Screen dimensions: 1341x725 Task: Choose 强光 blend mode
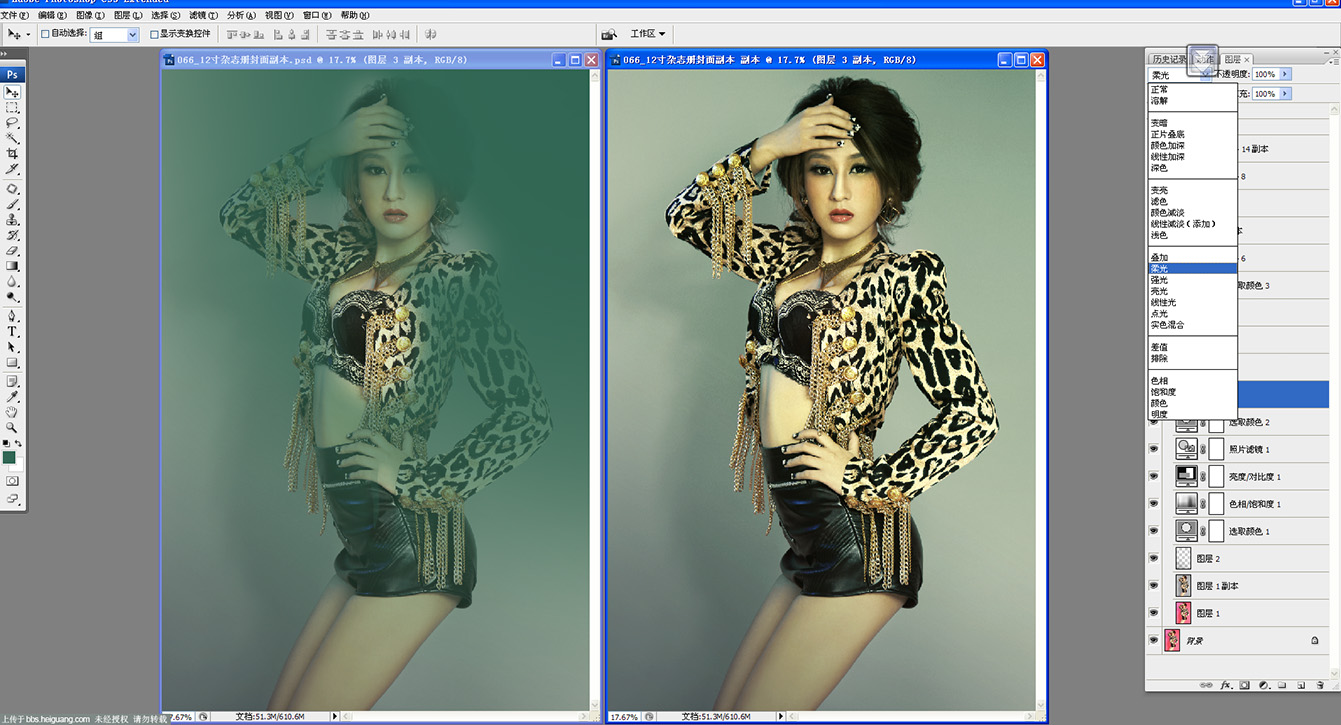pyautogui.click(x=1159, y=280)
